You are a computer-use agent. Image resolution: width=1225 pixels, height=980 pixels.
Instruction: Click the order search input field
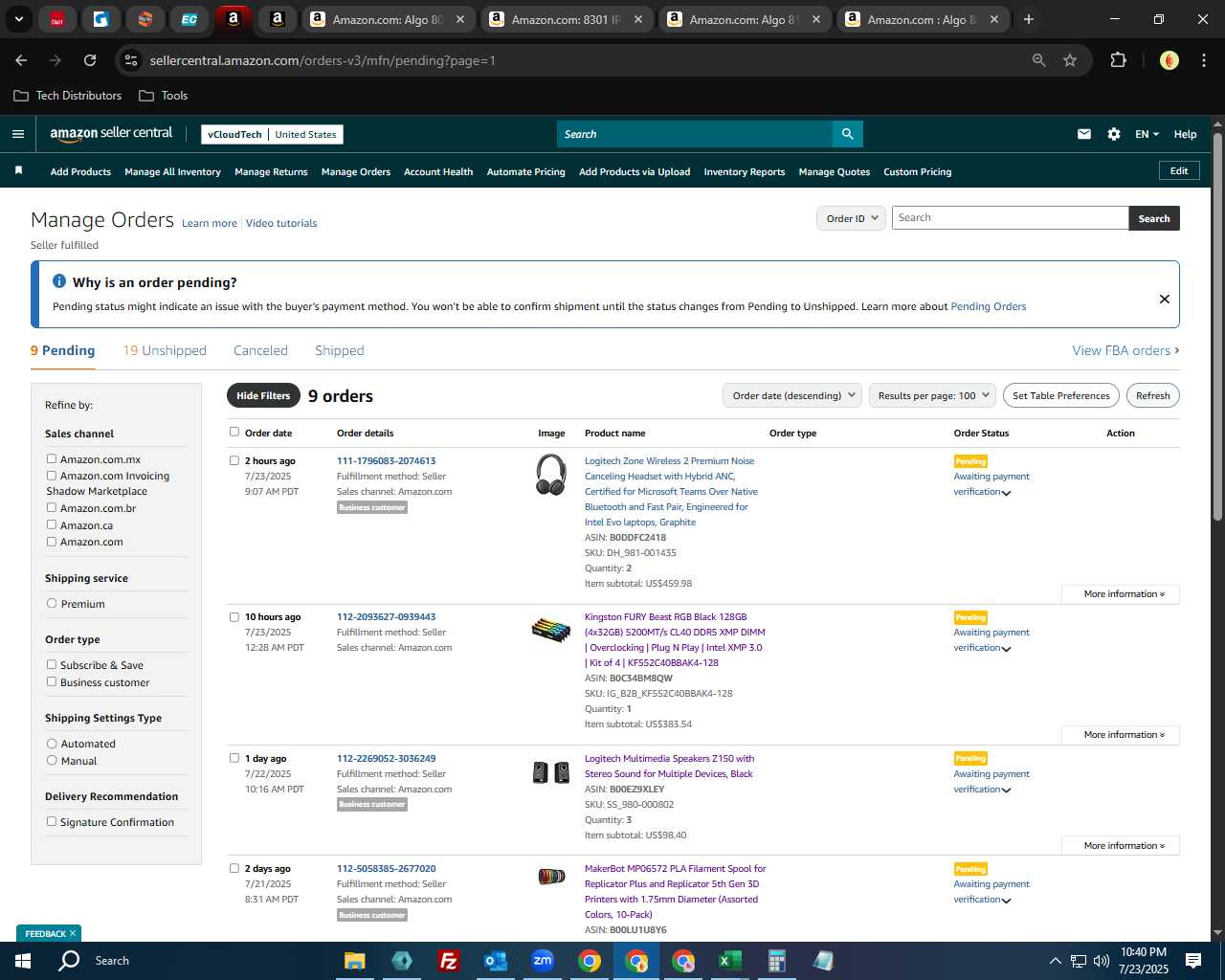pyautogui.click(x=1010, y=218)
